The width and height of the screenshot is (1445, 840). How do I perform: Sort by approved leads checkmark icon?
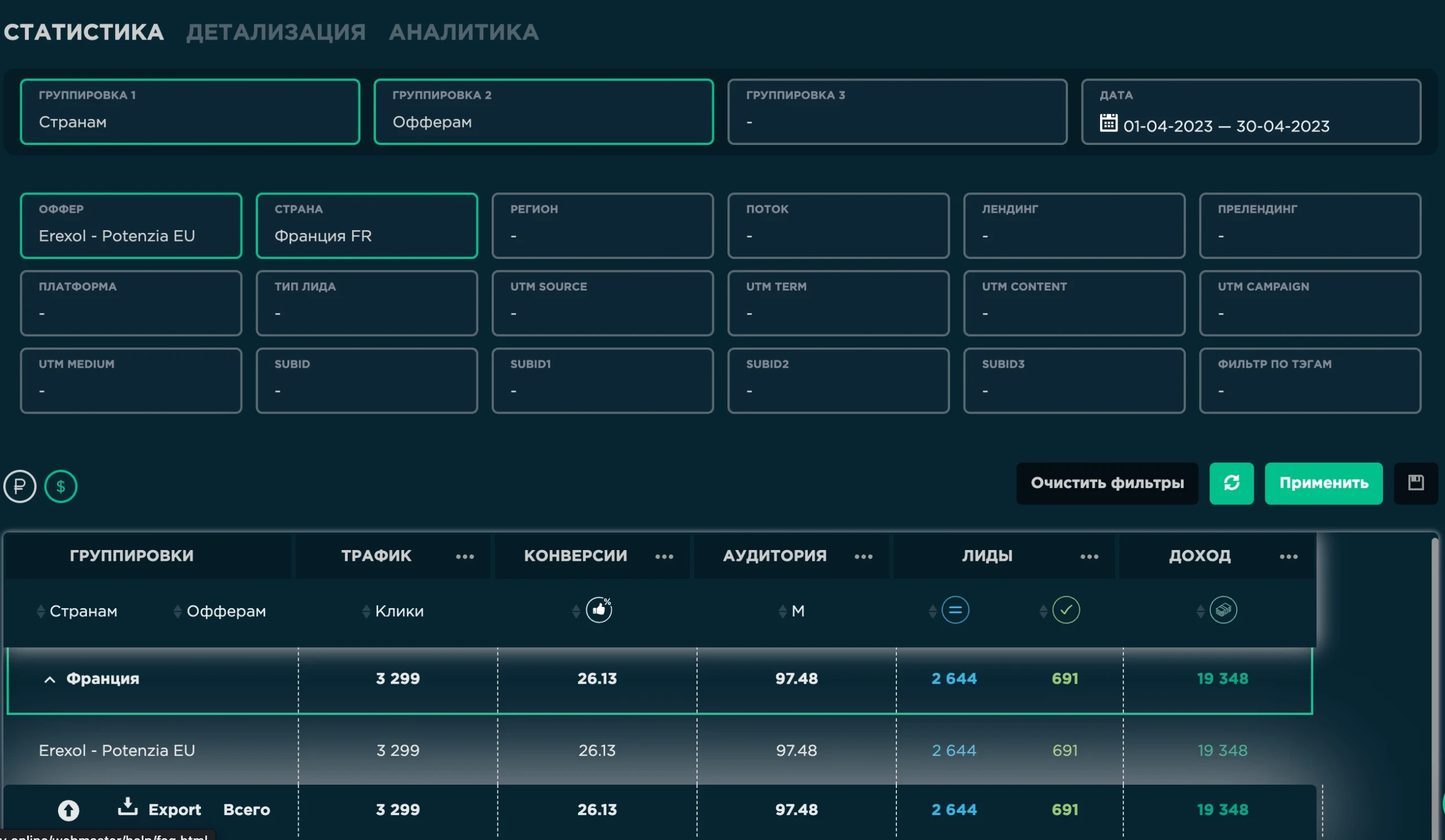click(1066, 610)
